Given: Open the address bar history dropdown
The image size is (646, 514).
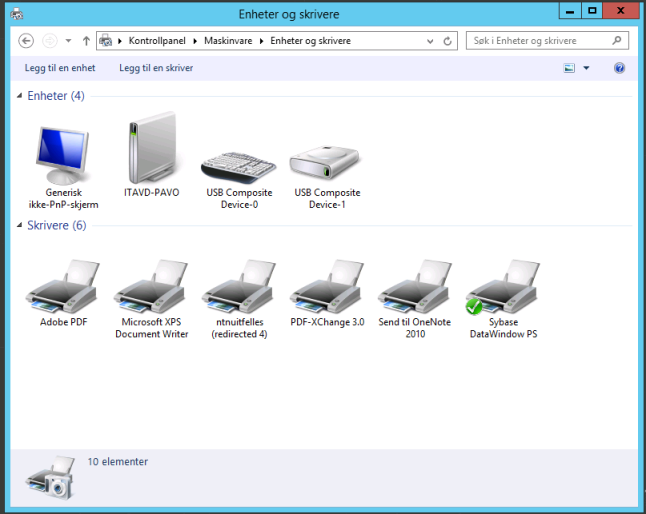Looking at the screenshot, I should click(430, 41).
